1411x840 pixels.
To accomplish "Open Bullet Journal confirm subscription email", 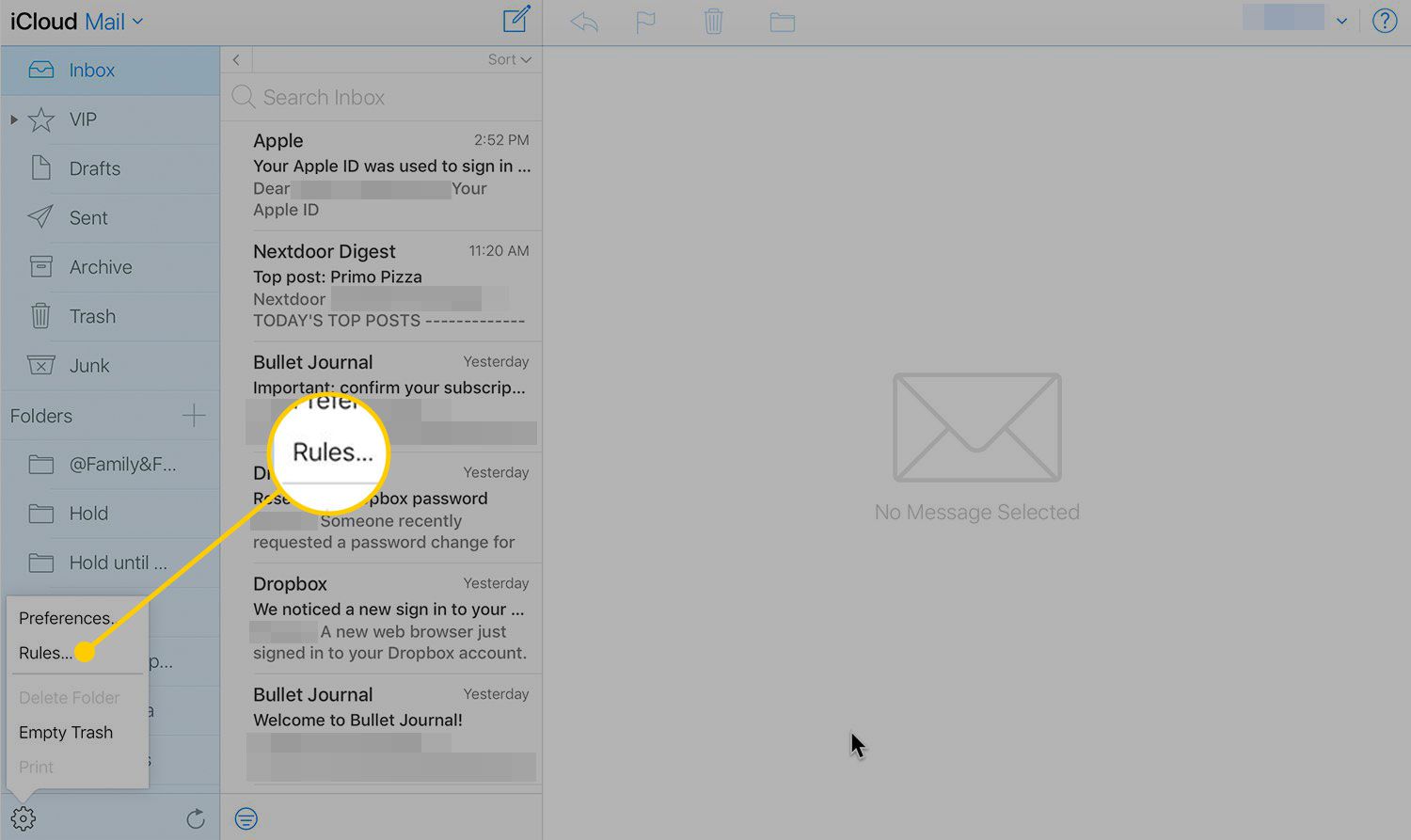I will [x=381, y=397].
